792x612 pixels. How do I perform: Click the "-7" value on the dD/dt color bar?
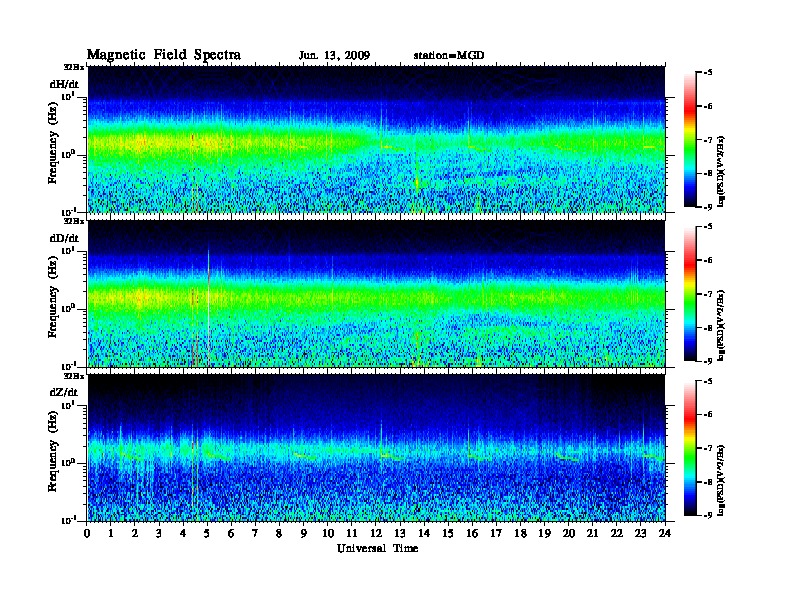(708, 294)
